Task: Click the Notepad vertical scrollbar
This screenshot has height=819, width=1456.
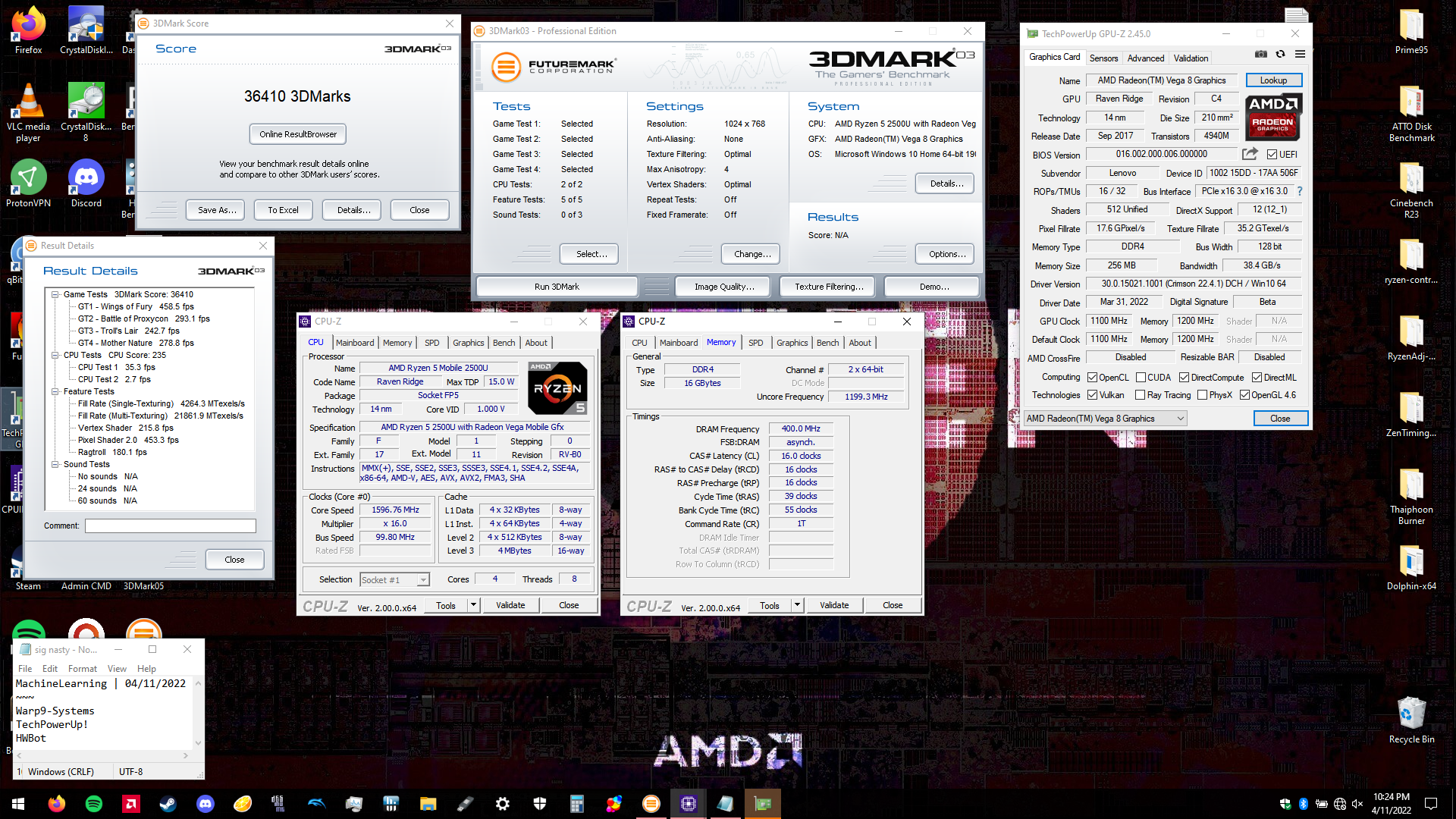Action: [198, 714]
